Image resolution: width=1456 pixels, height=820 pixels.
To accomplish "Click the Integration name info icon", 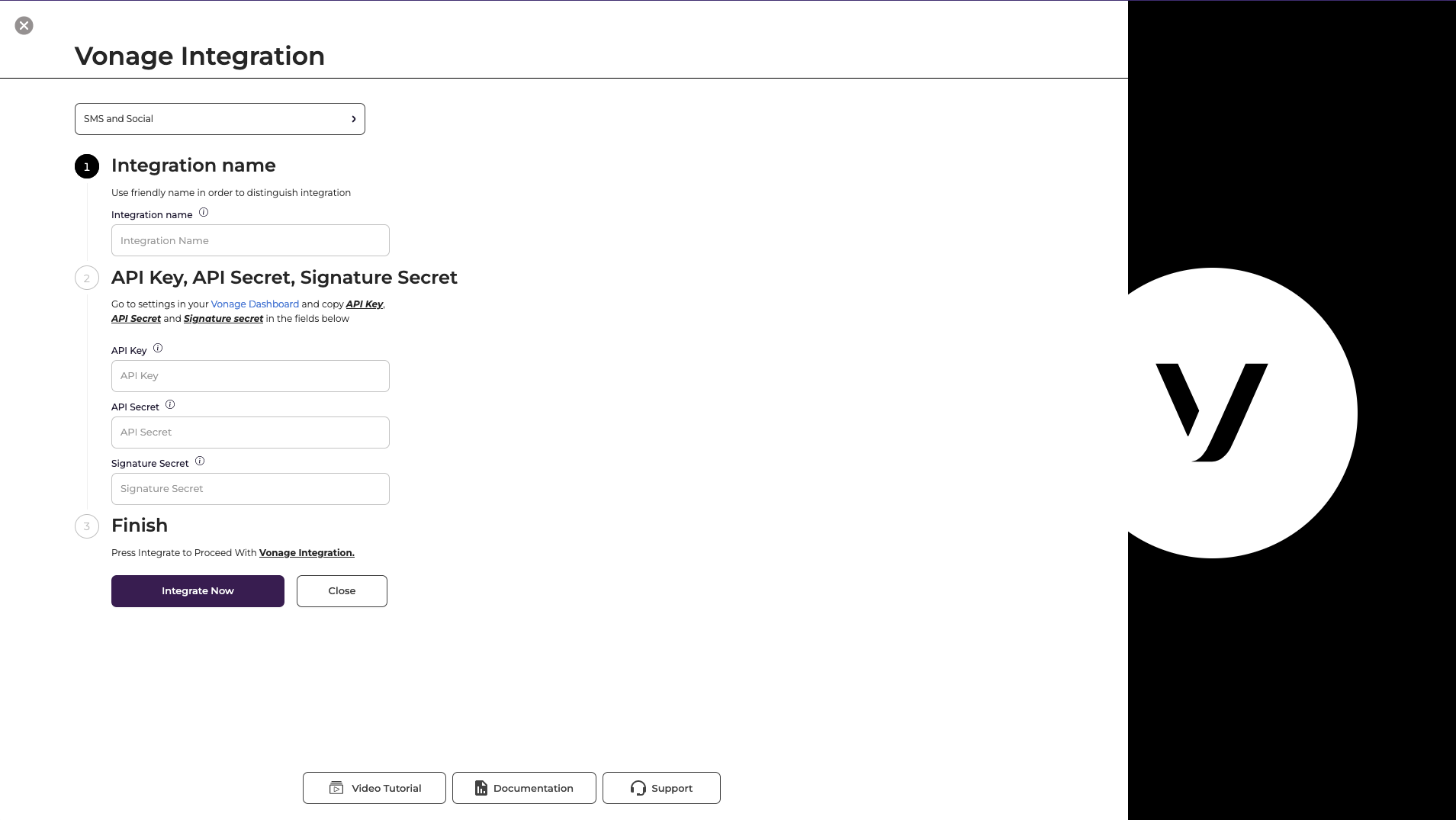I will [204, 213].
